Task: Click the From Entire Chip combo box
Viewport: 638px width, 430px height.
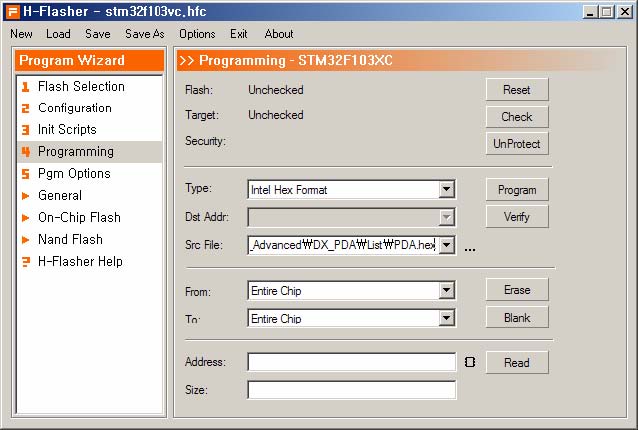Action: point(352,290)
